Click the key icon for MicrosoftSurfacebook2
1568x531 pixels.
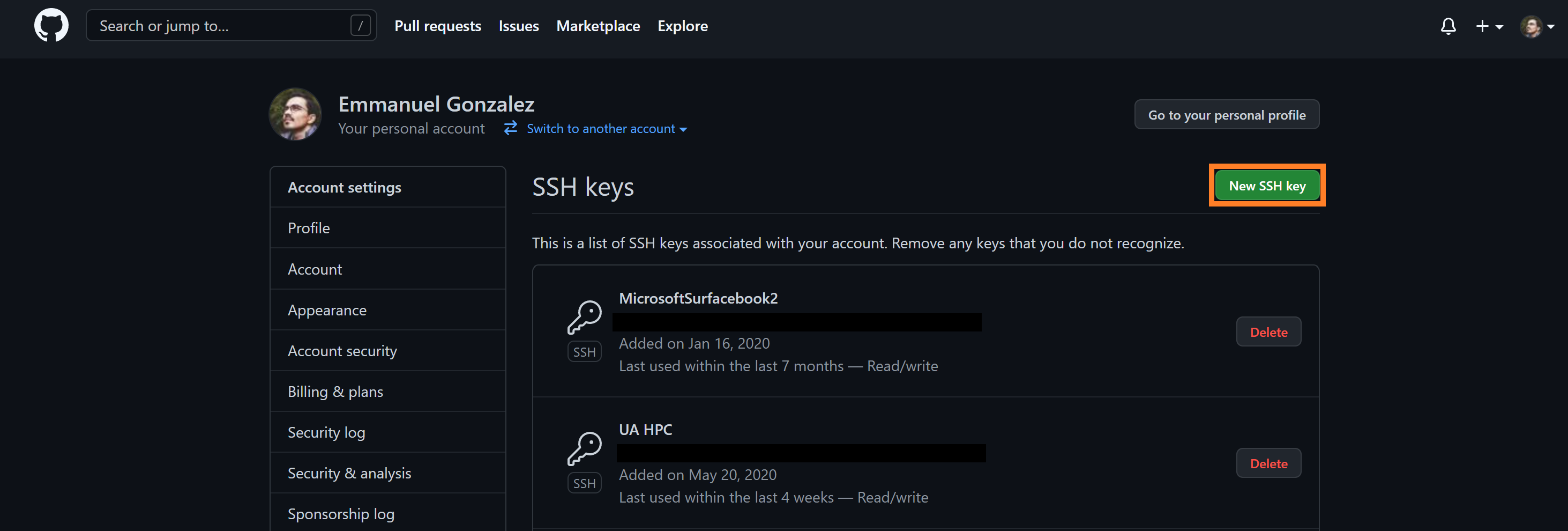(584, 316)
